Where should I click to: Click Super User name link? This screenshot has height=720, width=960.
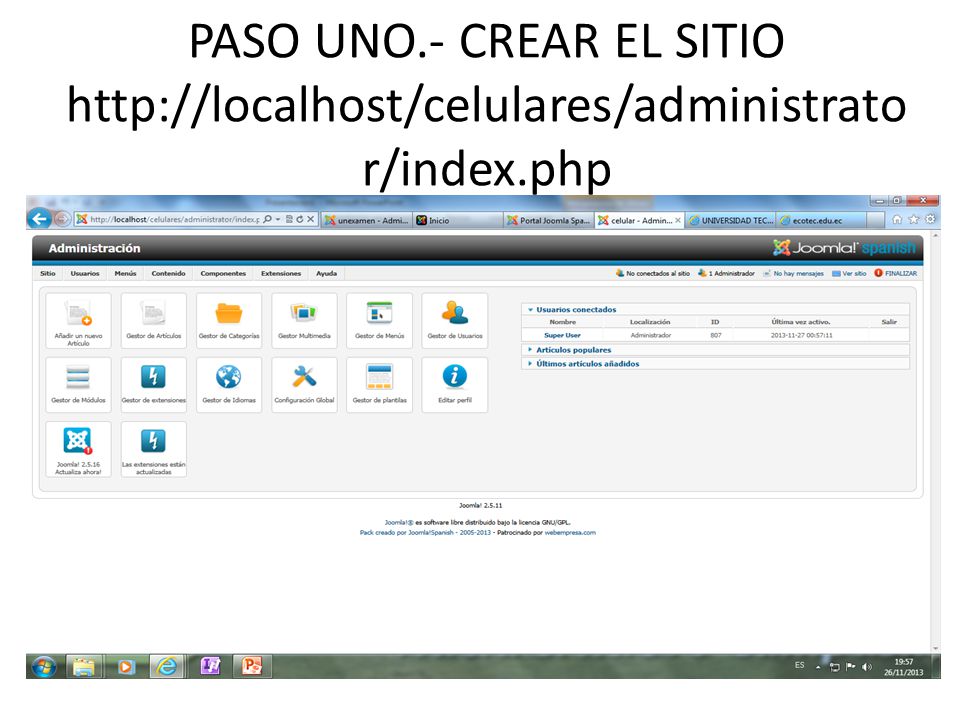pyautogui.click(x=562, y=336)
